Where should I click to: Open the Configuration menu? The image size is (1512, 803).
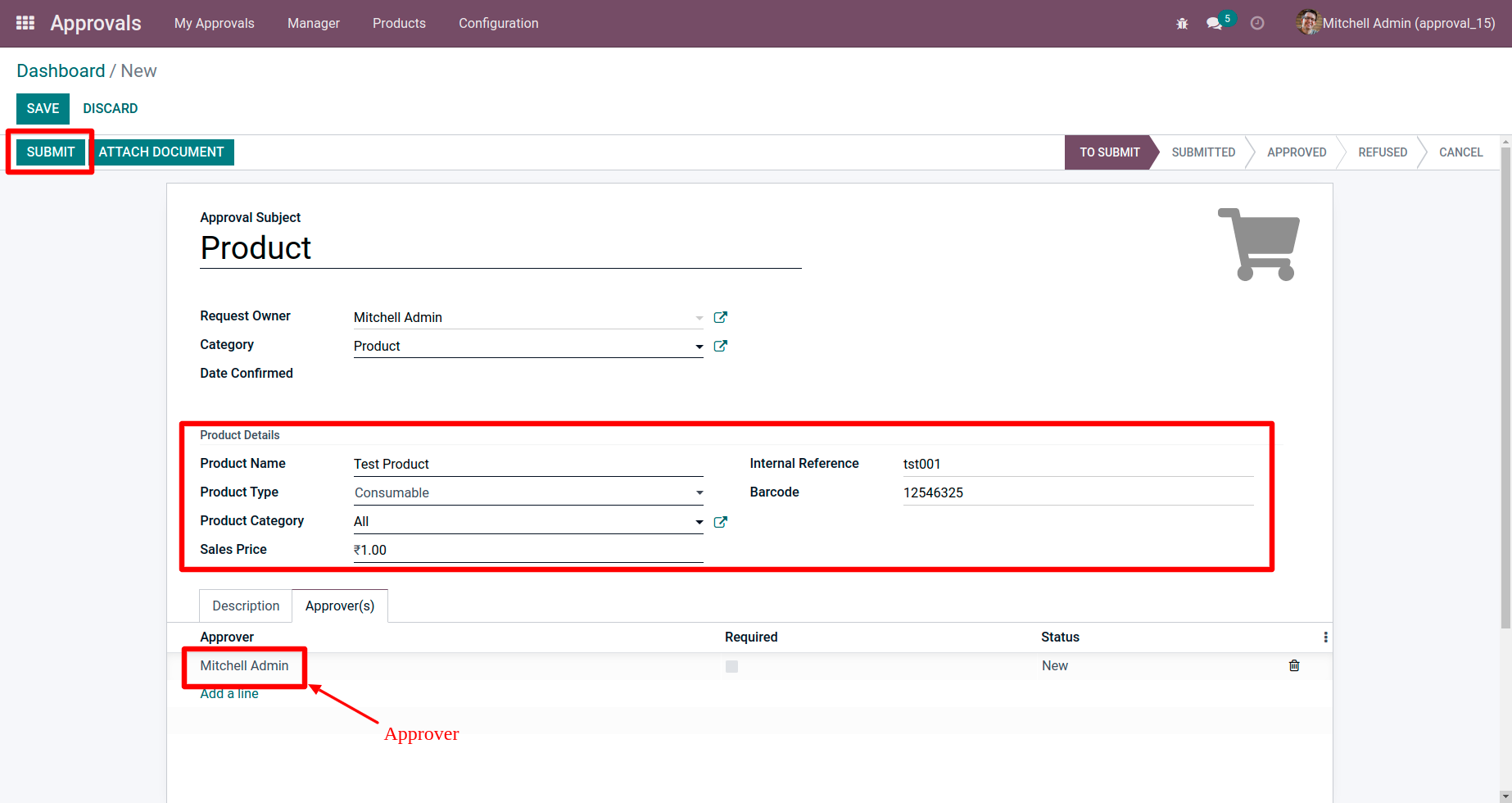499,23
